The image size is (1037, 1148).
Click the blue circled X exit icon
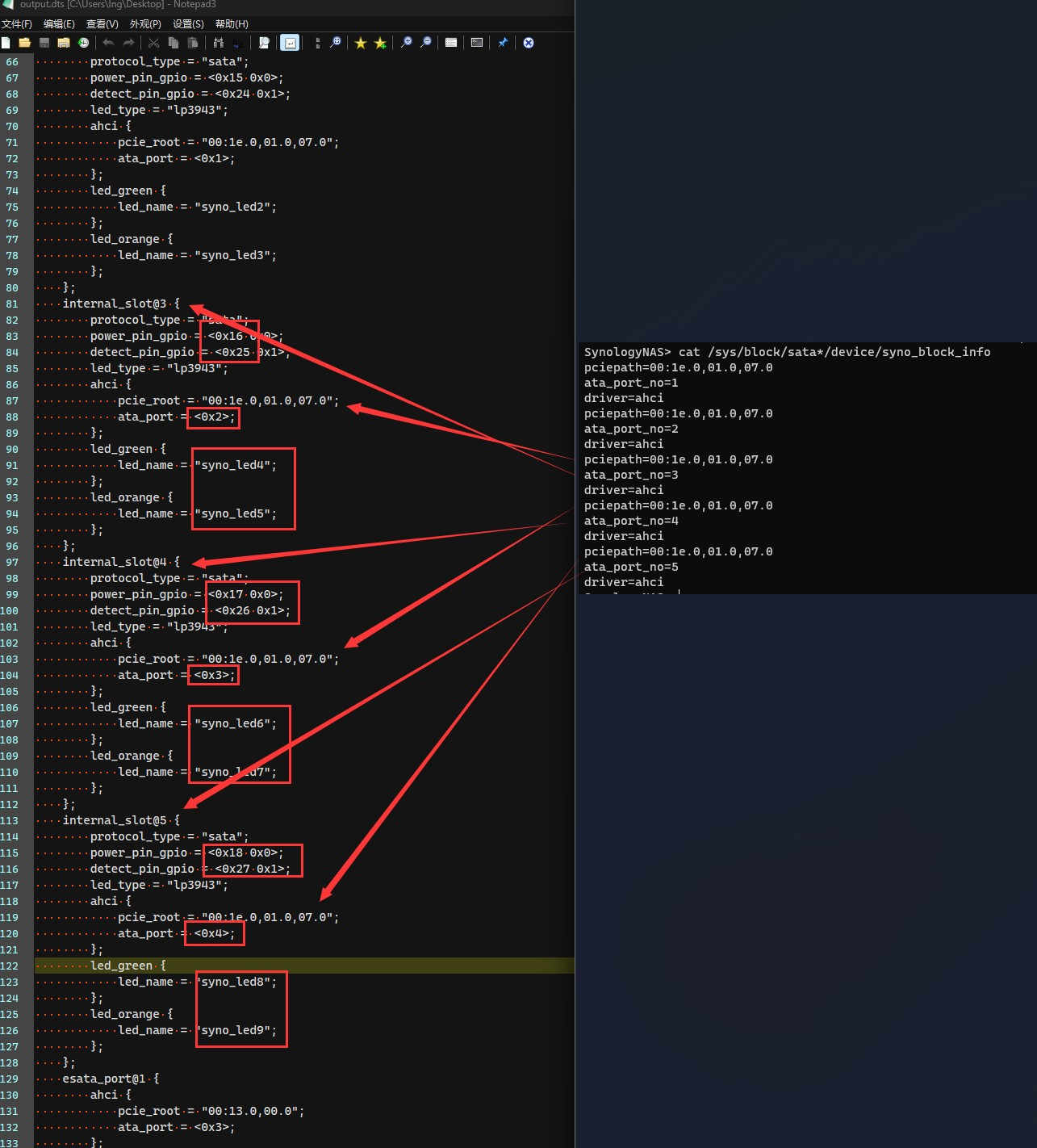click(x=529, y=43)
